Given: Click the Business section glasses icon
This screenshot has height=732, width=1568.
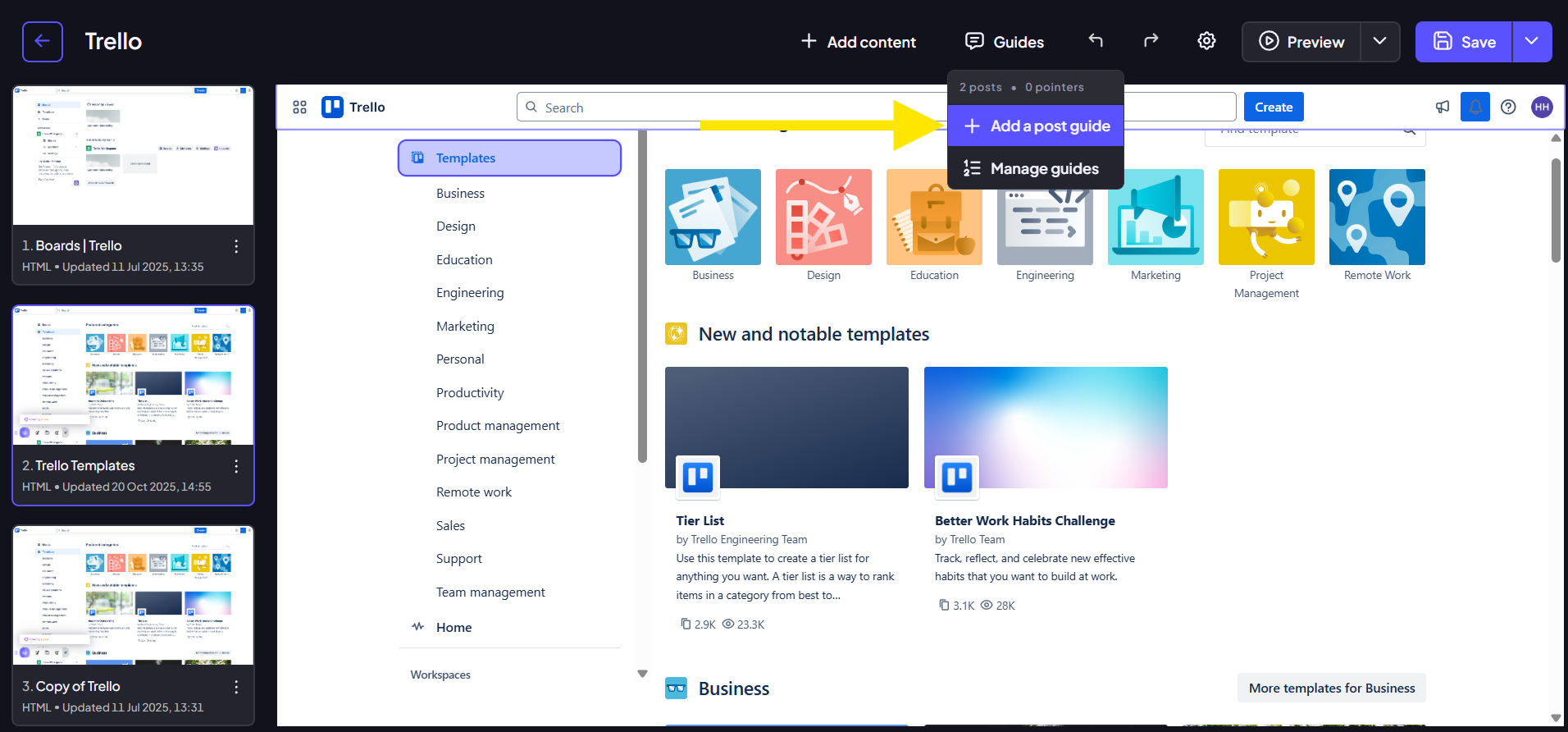Looking at the screenshot, I should [677, 688].
